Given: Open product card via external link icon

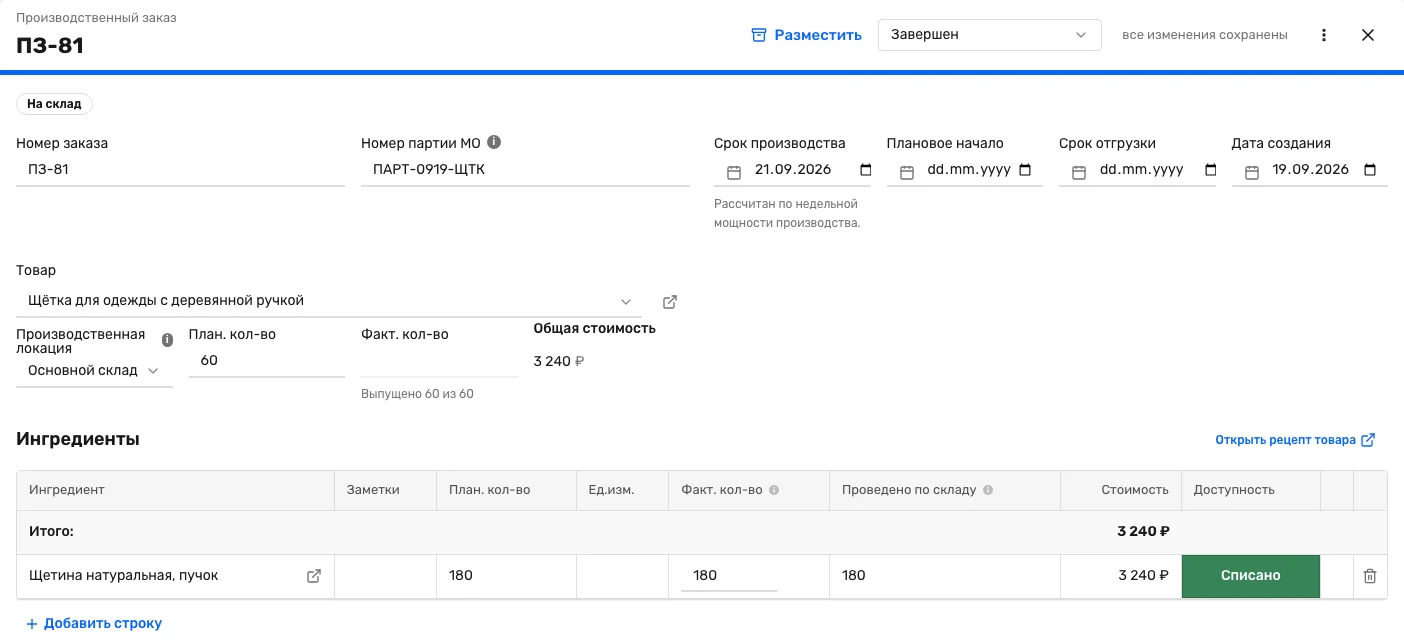Looking at the screenshot, I should point(670,301).
